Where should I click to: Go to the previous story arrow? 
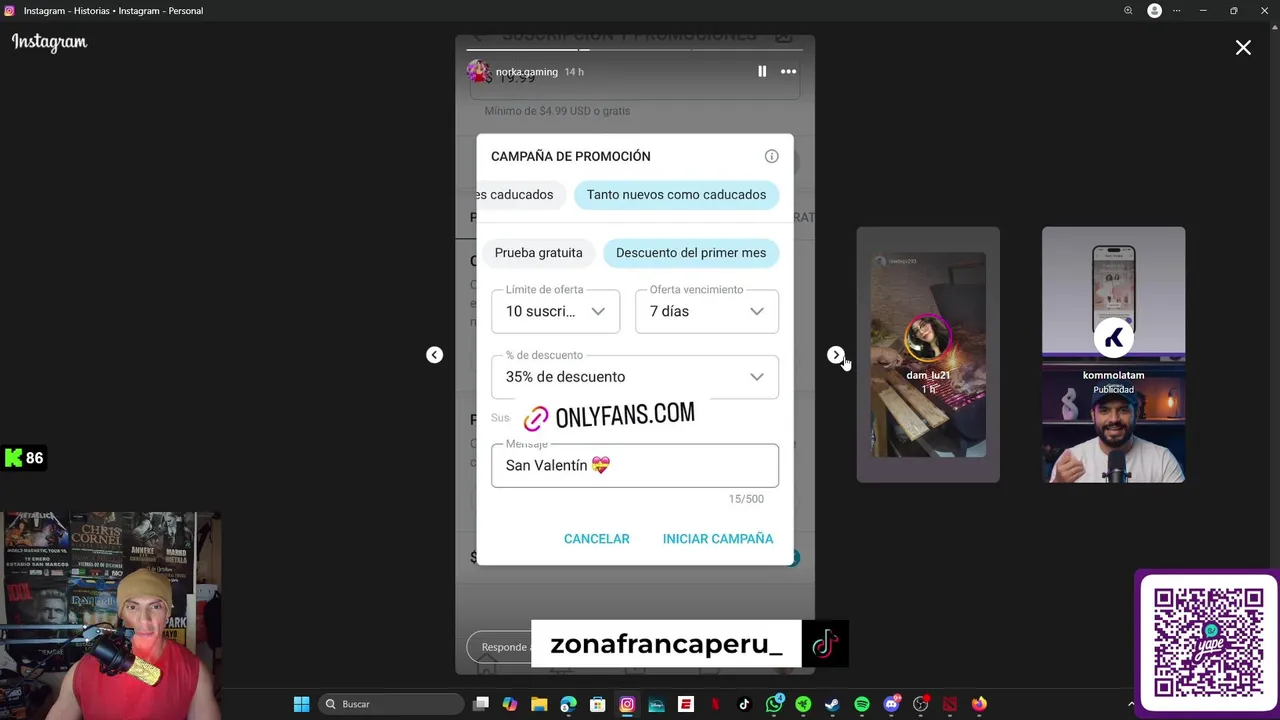[434, 355]
